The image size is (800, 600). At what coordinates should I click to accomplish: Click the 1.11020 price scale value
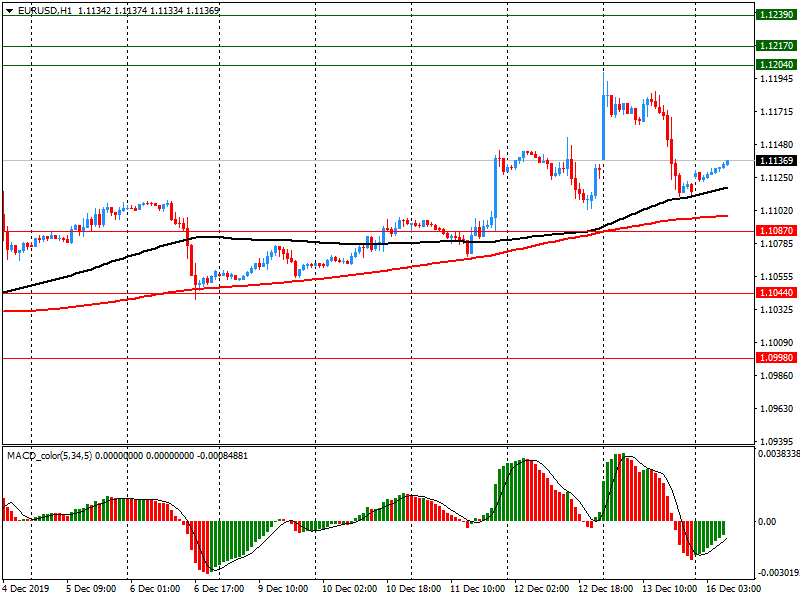777,211
